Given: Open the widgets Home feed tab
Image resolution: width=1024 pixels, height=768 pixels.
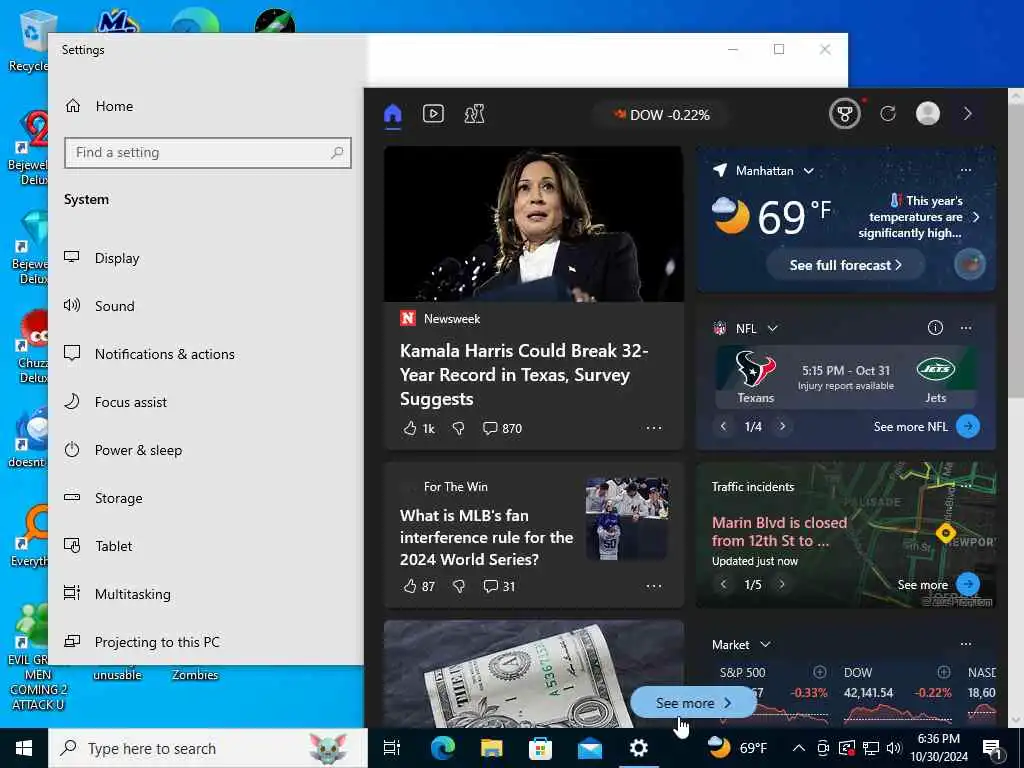Looking at the screenshot, I should [x=392, y=114].
